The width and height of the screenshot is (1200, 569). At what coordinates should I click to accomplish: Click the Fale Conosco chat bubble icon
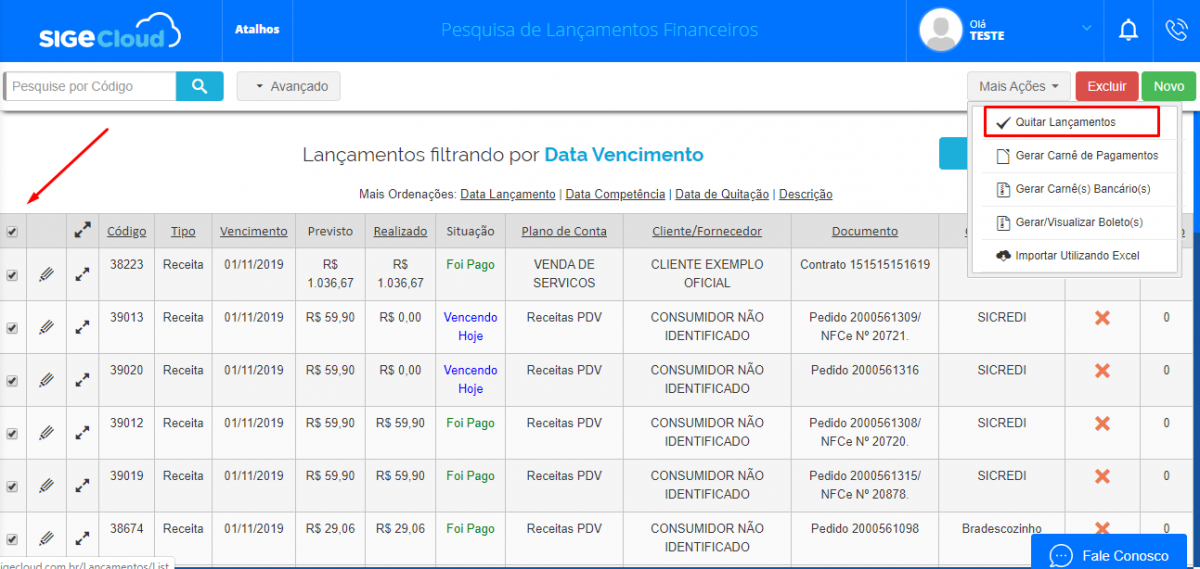click(x=1061, y=555)
